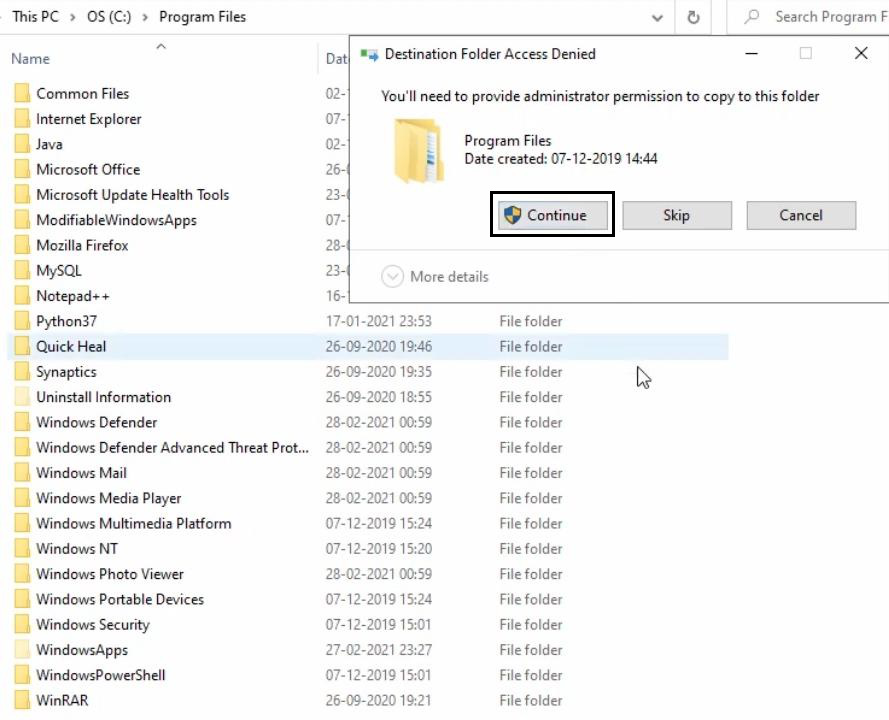
Task: Expand breadcrumb chevron after OS (C:)
Action: (145, 18)
